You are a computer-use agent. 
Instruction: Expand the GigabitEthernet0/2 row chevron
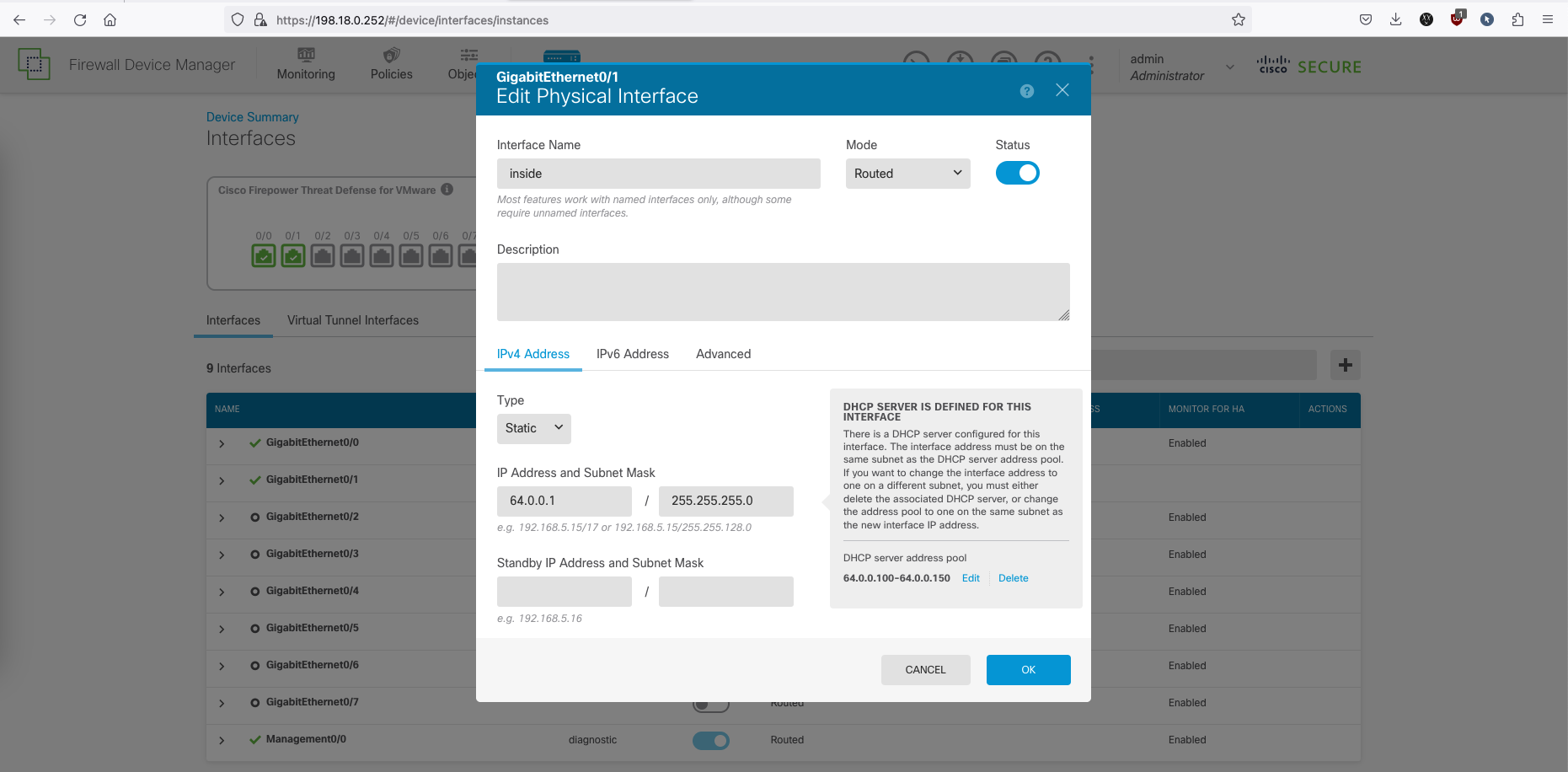point(222,517)
